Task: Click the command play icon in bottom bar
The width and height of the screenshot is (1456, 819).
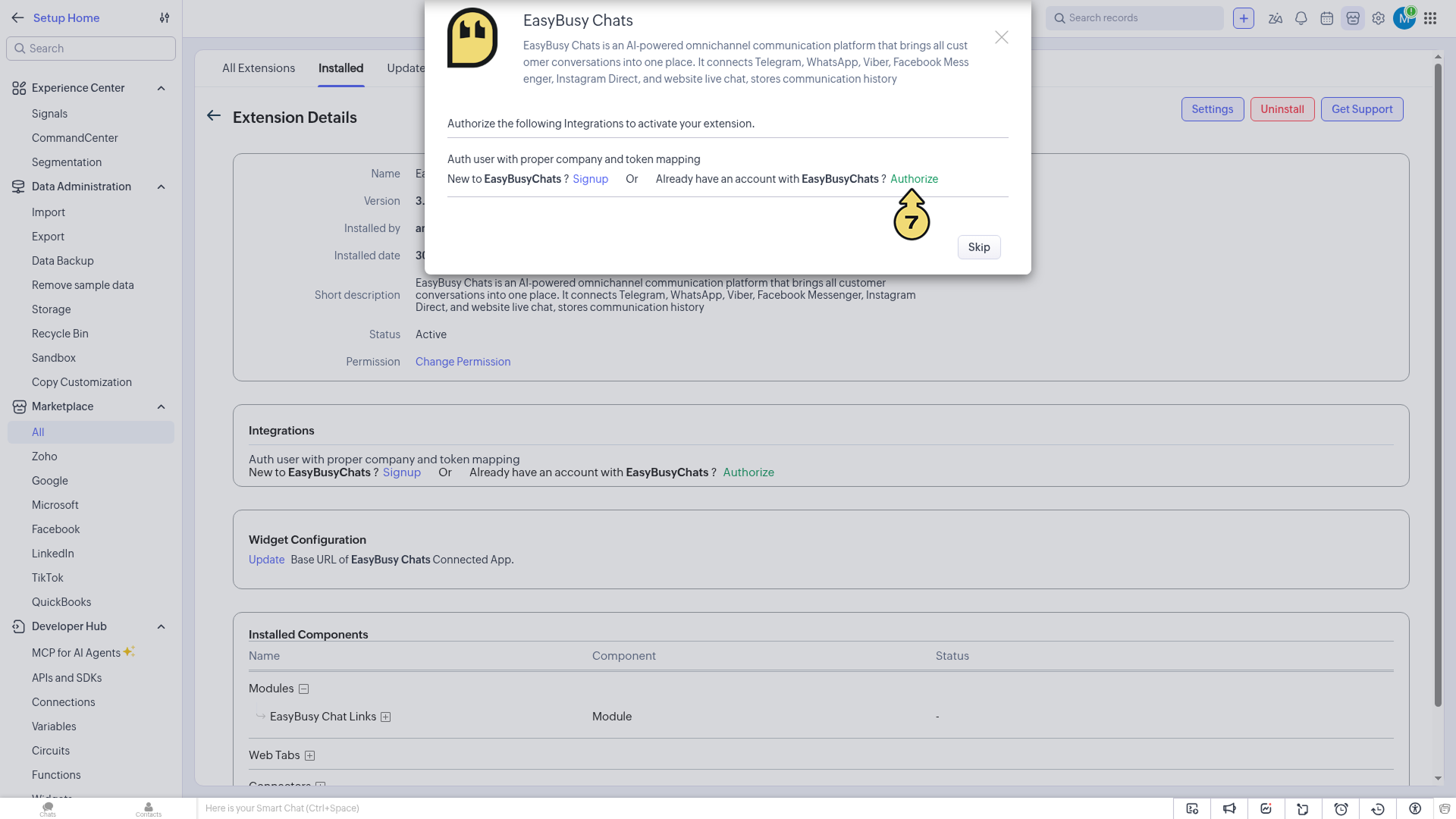Action: pos(1192,809)
